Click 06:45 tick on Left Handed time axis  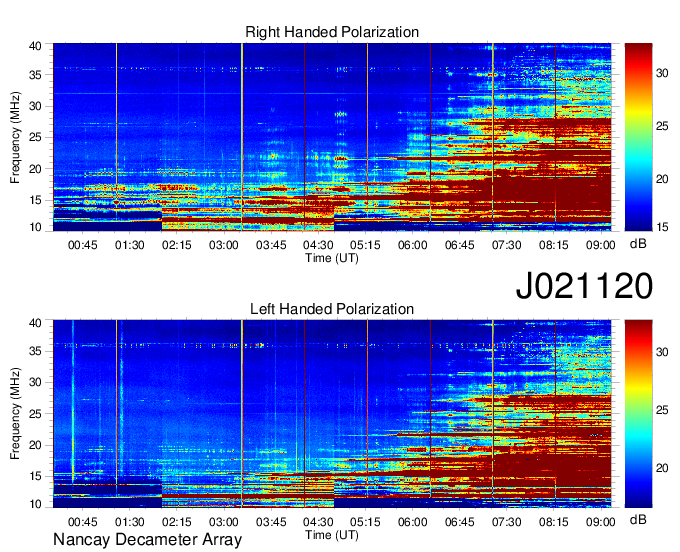click(x=459, y=522)
